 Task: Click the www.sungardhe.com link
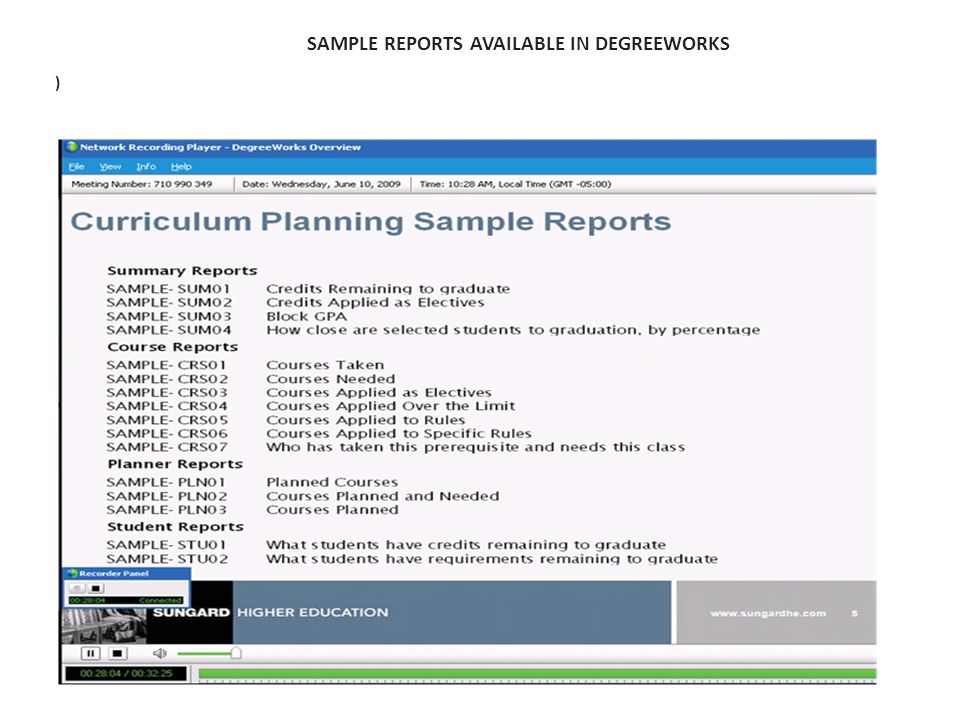(768, 613)
